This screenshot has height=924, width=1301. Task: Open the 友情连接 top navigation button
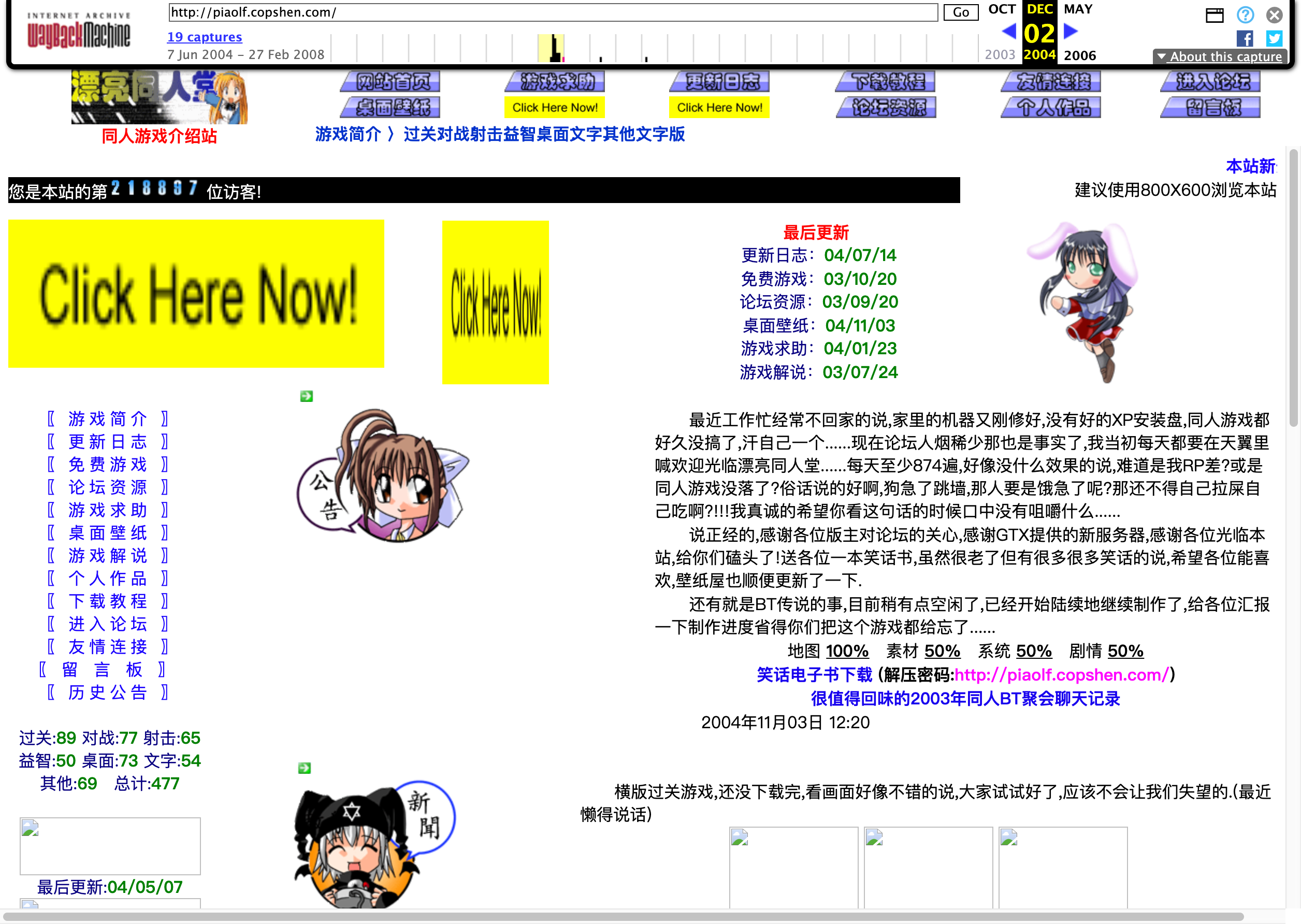click(x=1051, y=81)
